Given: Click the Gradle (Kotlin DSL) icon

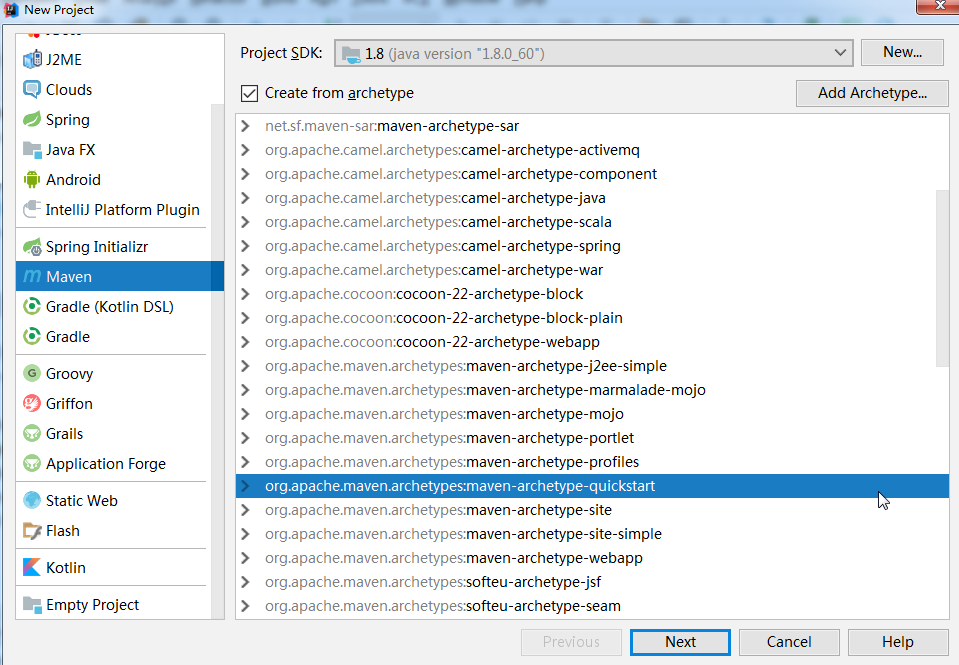Looking at the screenshot, I should click(32, 306).
